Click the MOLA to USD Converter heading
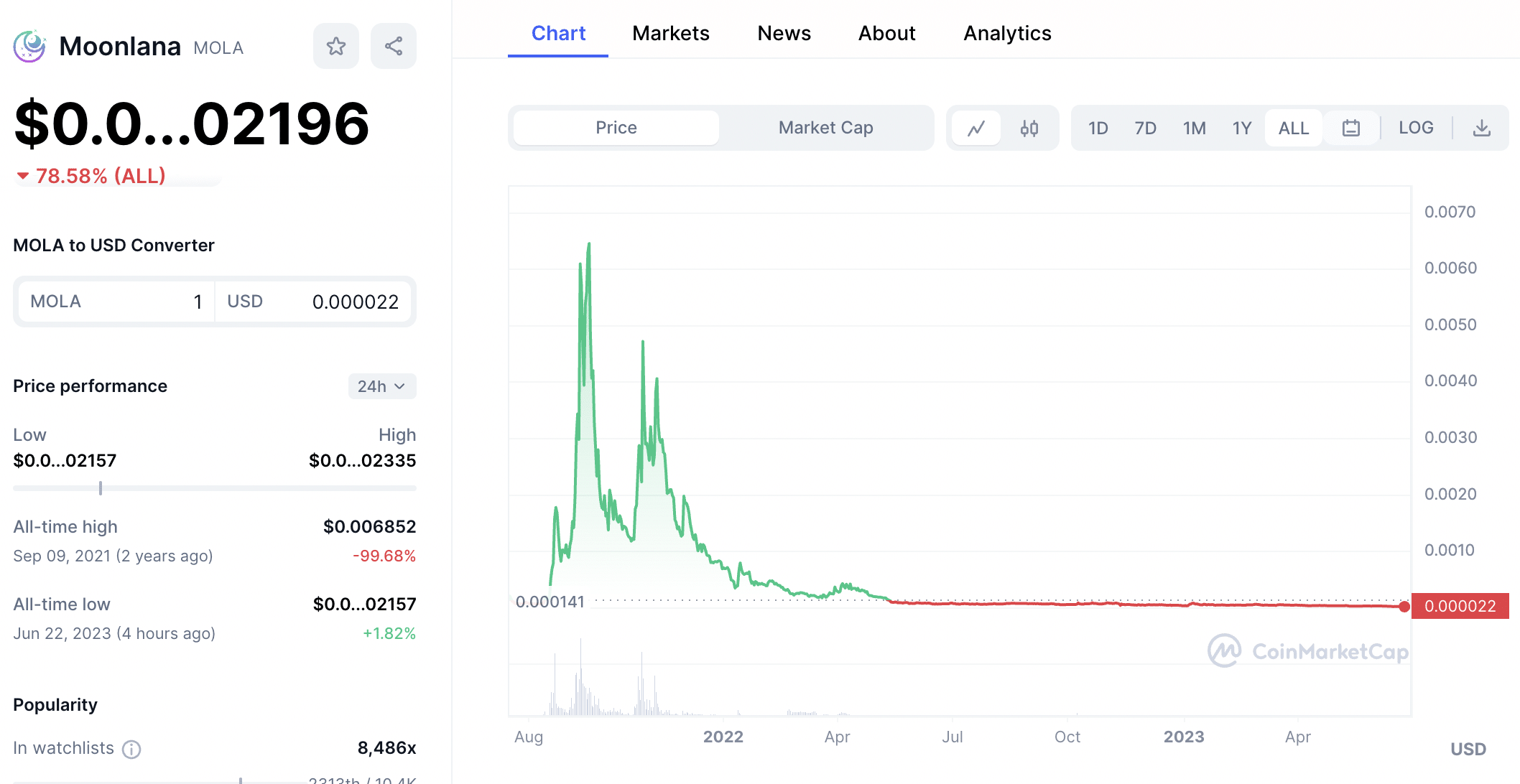Viewport: 1520px width, 784px height. [113, 246]
